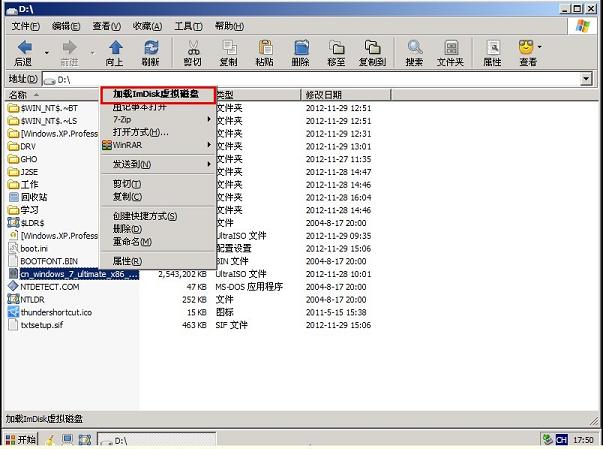Image resolution: width=603 pixels, height=449 pixels.
Task: Click the 剪切 (Cut) scissors icon
Action: [192, 51]
